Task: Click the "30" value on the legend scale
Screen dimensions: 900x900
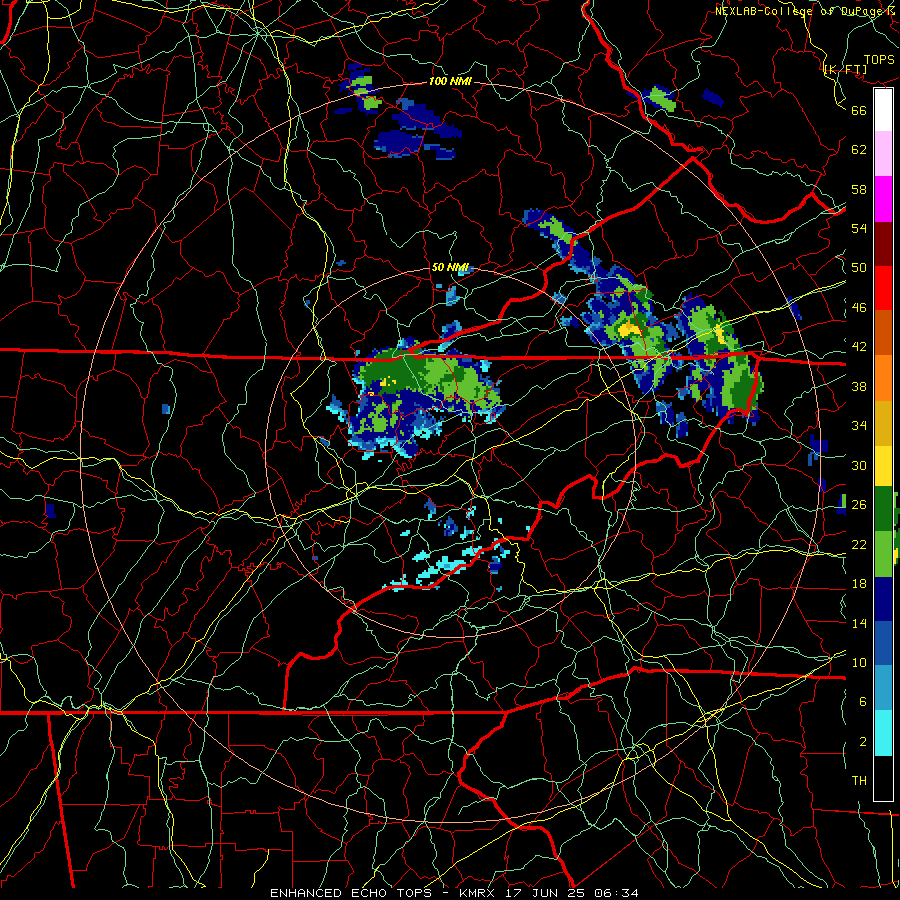Action: pyautogui.click(x=859, y=465)
